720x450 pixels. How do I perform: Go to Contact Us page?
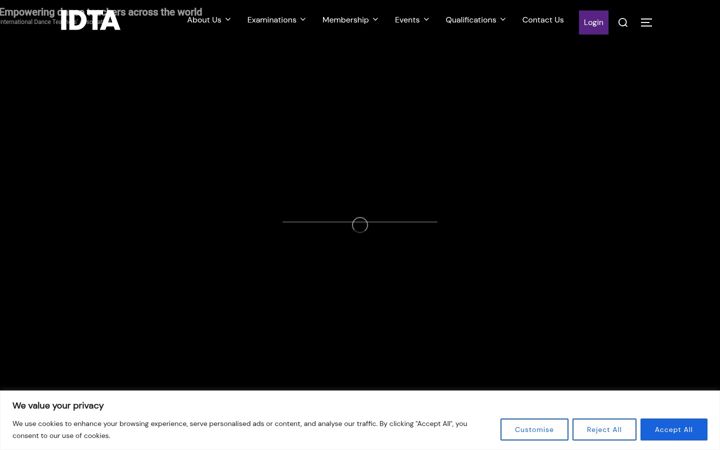[x=543, y=20]
